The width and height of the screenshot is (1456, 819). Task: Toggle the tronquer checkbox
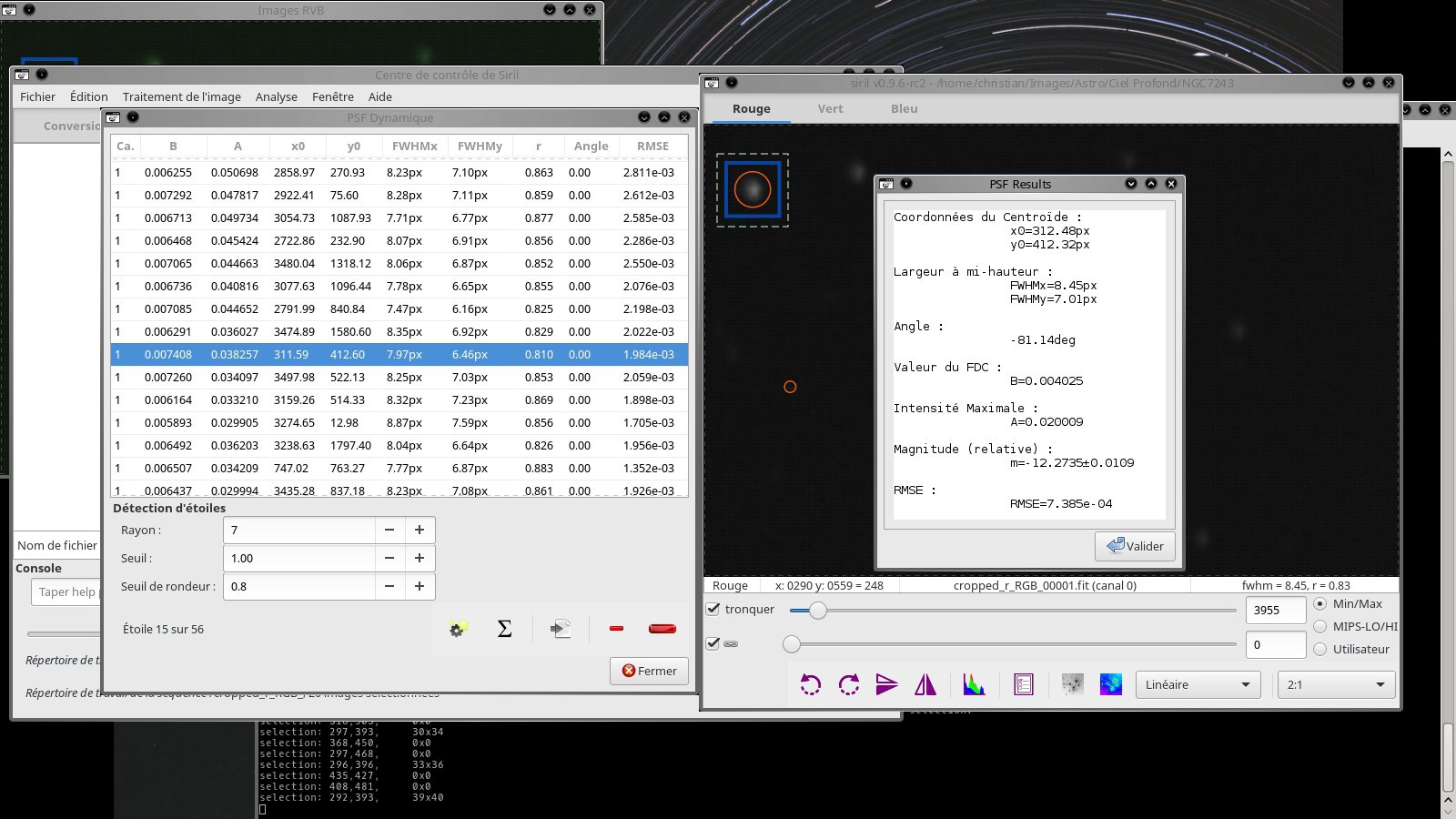[x=713, y=609]
